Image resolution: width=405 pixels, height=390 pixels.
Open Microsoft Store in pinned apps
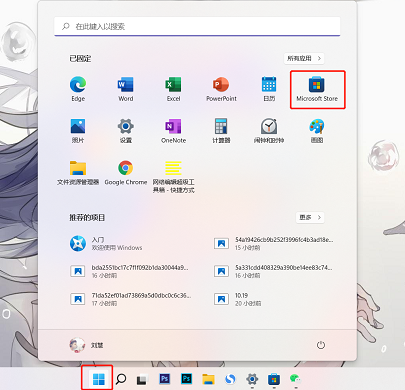pos(317,89)
